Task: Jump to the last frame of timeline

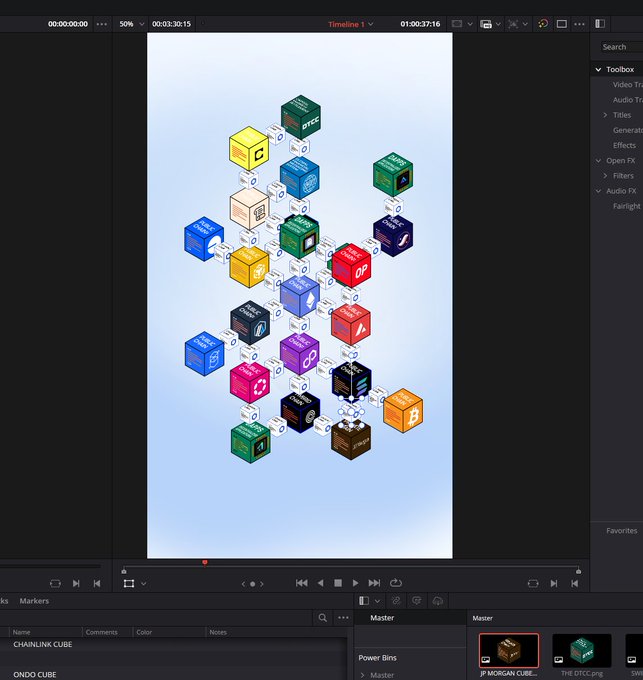Action: [x=374, y=583]
